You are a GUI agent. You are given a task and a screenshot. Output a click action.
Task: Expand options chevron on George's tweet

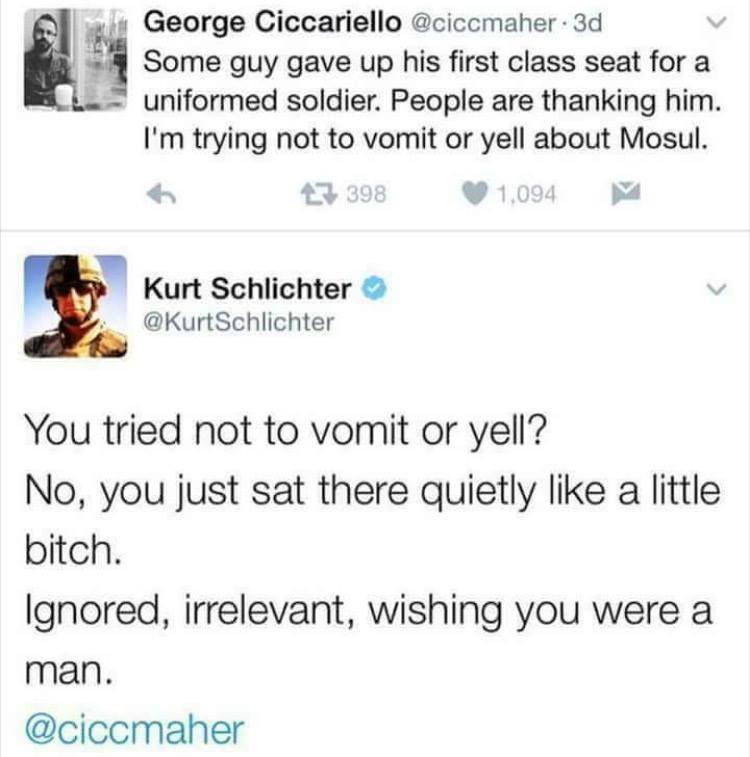[x=716, y=22]
